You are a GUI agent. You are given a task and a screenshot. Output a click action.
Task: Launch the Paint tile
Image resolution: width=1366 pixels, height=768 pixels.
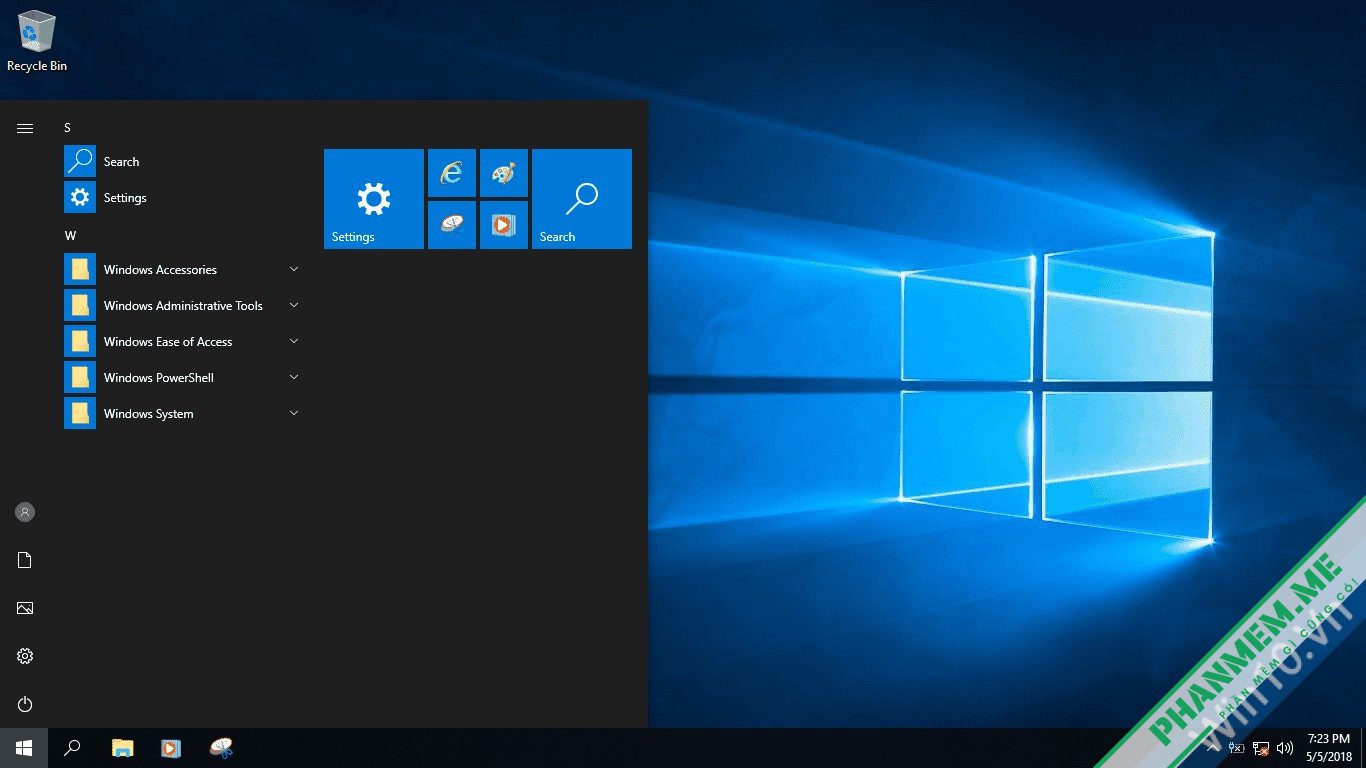pos(504,173)
